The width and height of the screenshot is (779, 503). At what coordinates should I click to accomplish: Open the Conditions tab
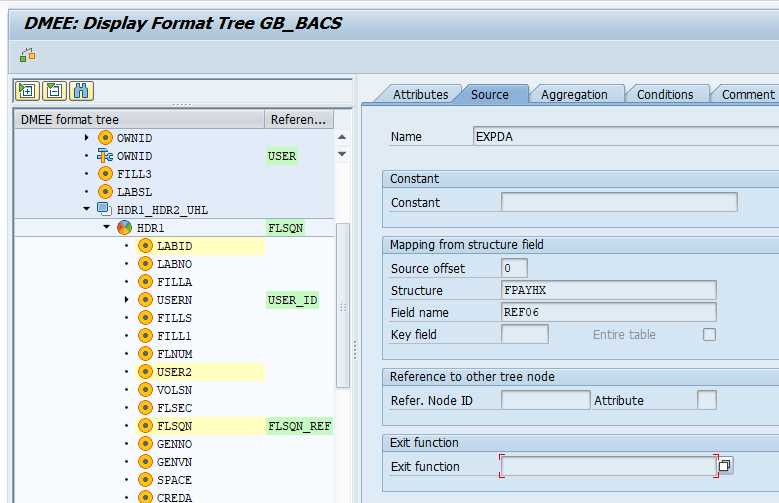pos(665,94)
